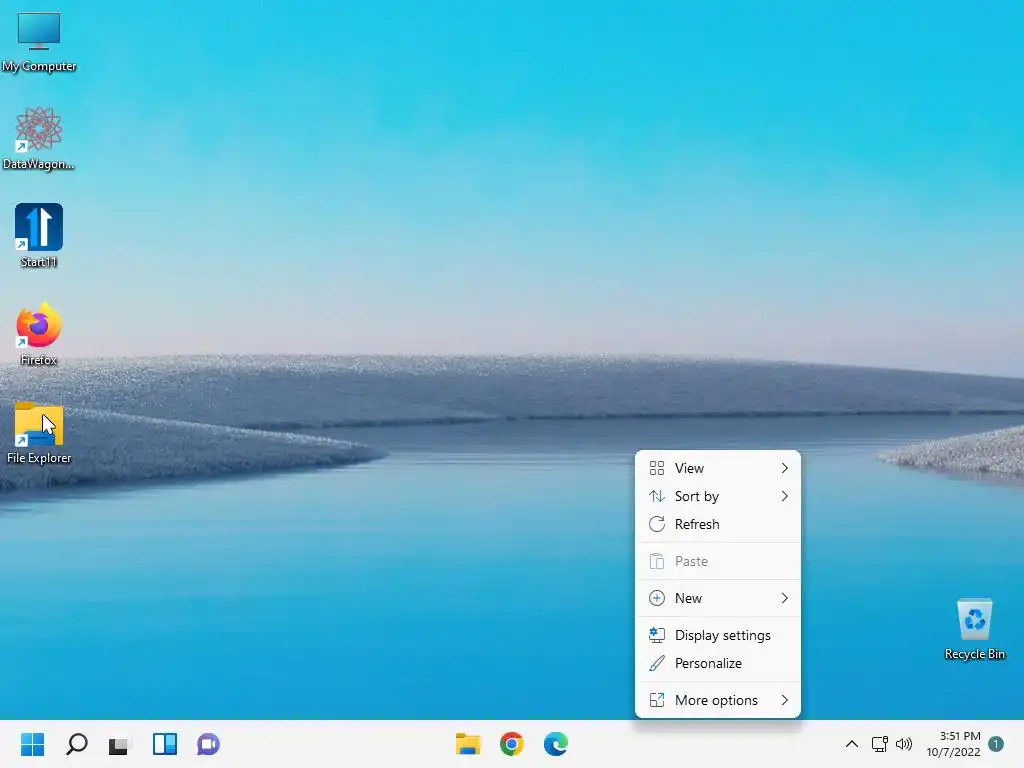Launch Google Chrome from the taskbar
Screen dimensions: 1024x768
[512, 744]
